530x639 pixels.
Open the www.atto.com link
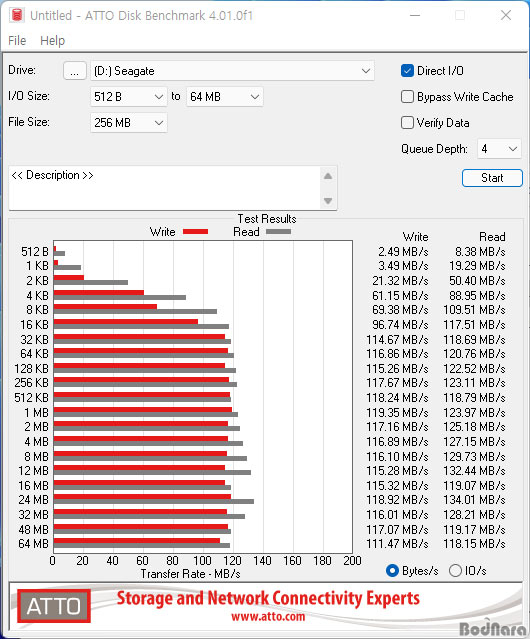[x=268, y=617]
